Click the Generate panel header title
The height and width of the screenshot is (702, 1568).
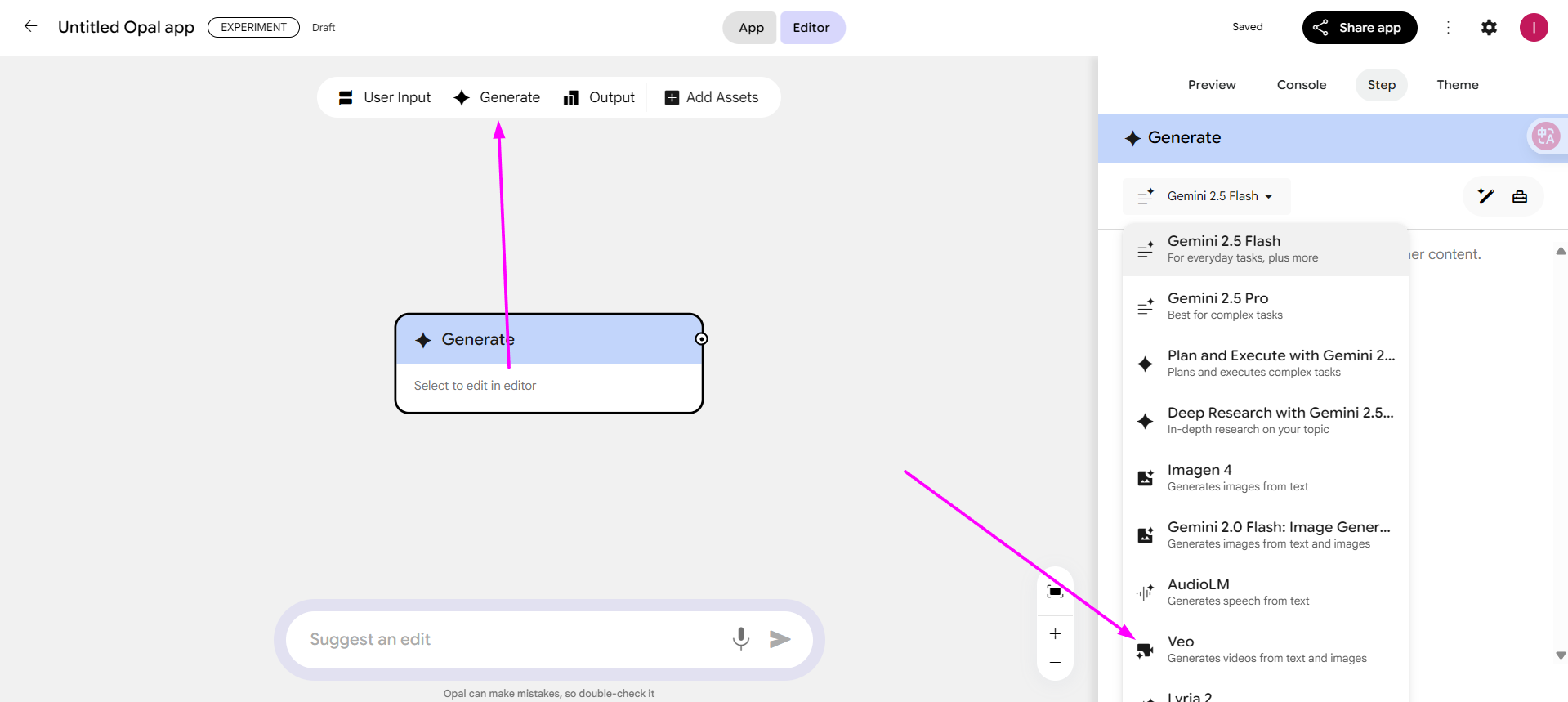(x=1184, y=138)
